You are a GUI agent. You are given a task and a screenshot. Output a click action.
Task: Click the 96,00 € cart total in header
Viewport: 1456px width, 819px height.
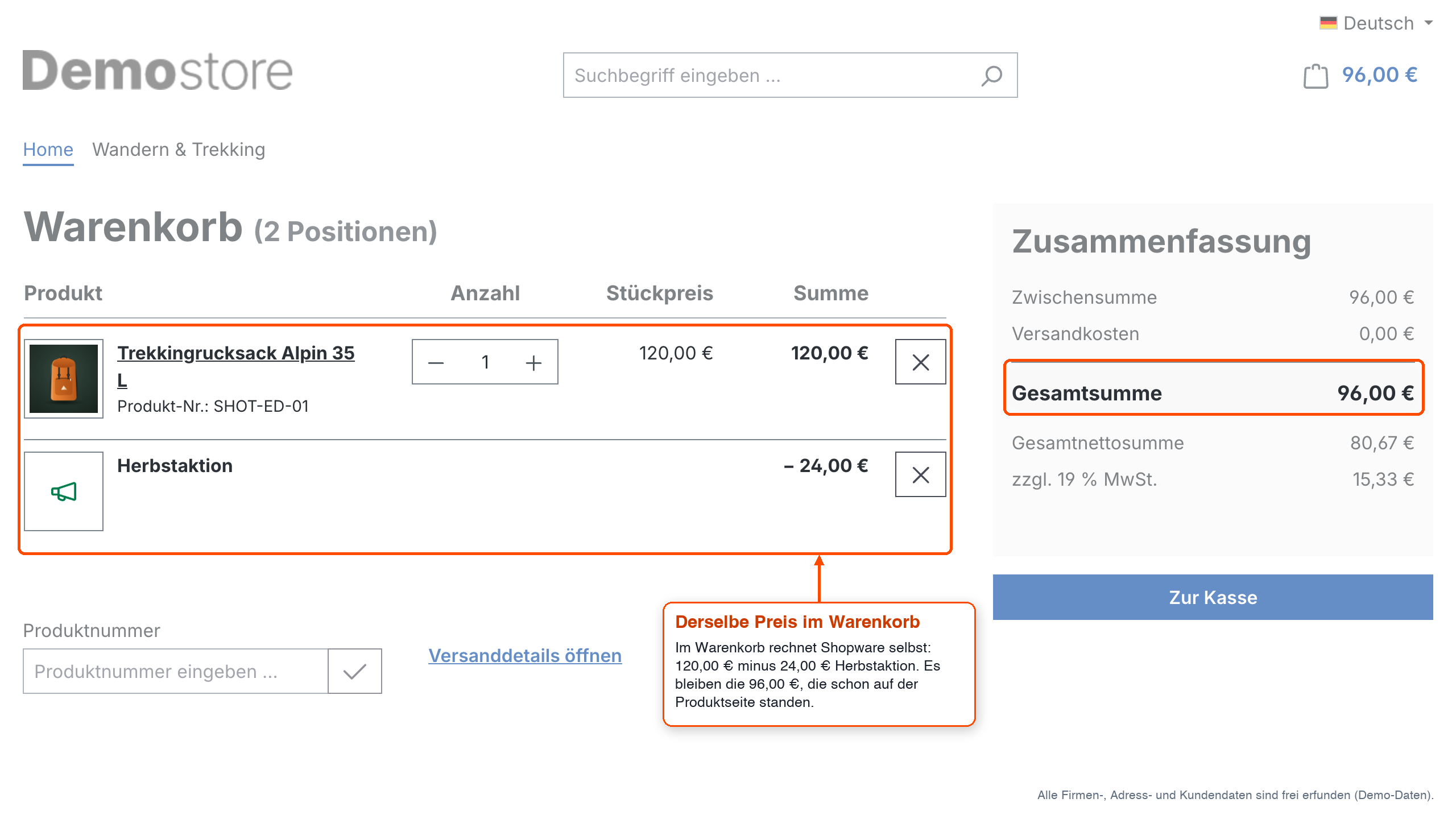click(x=1380, y=75)
